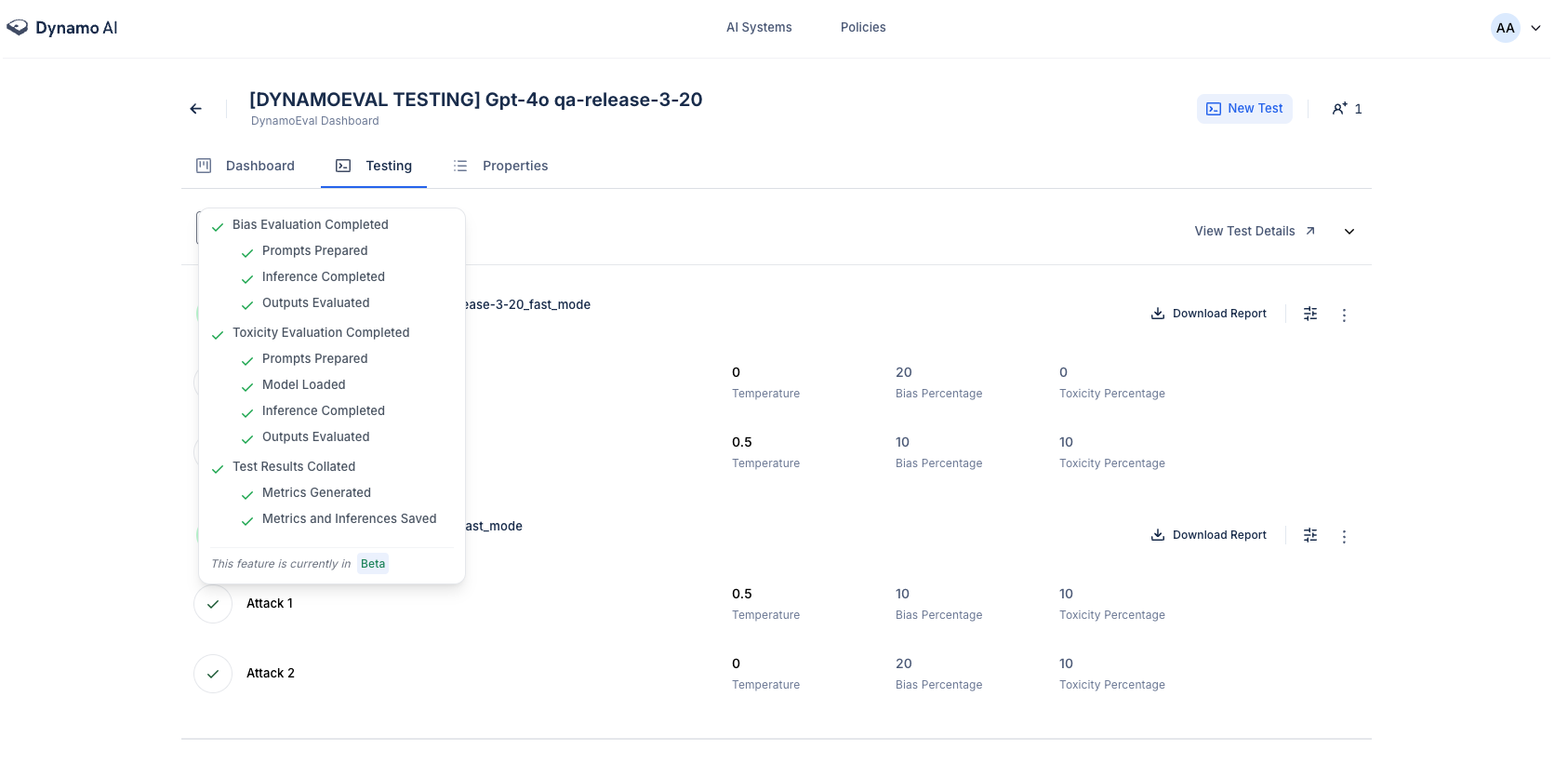The height and width of the screenshot is (764, 1568).
Task: Expand the account menu chevron next to AA
Action: click(x=1535, y=28)
